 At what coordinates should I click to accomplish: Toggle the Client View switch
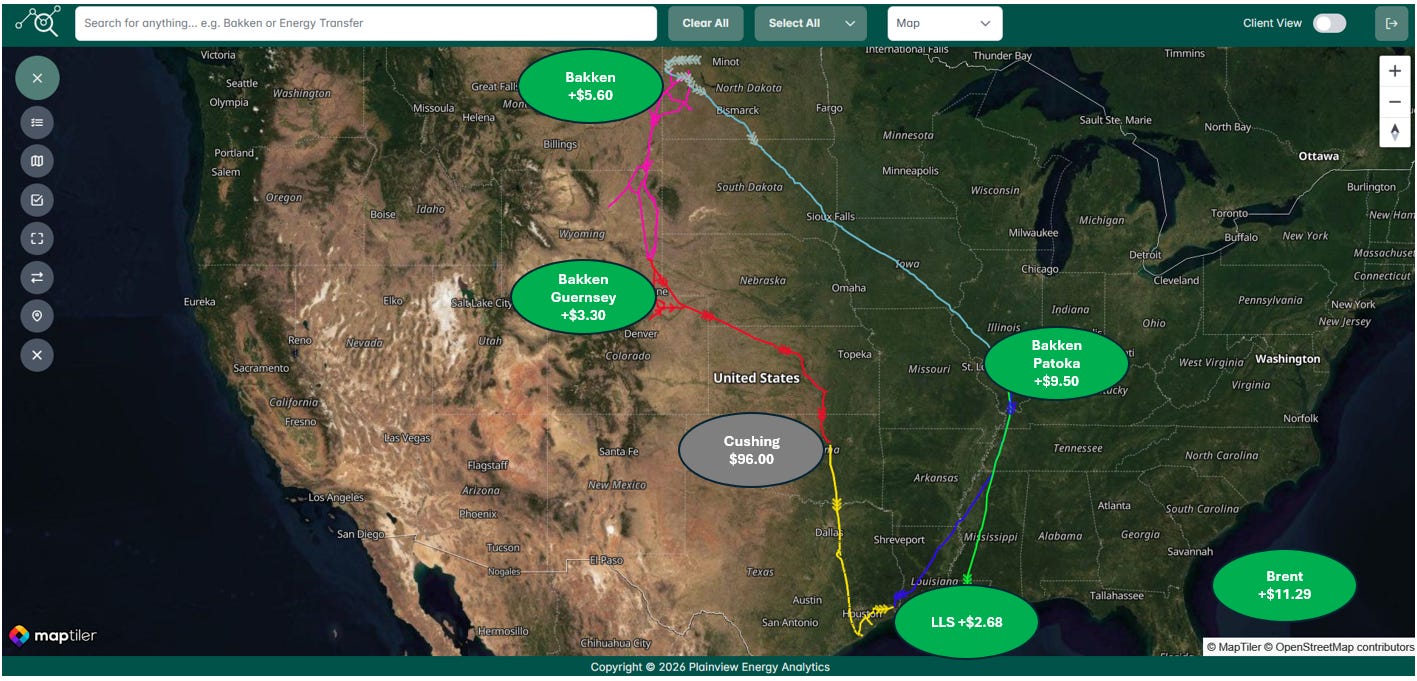pyautogui.click(x=1329, y=23)
